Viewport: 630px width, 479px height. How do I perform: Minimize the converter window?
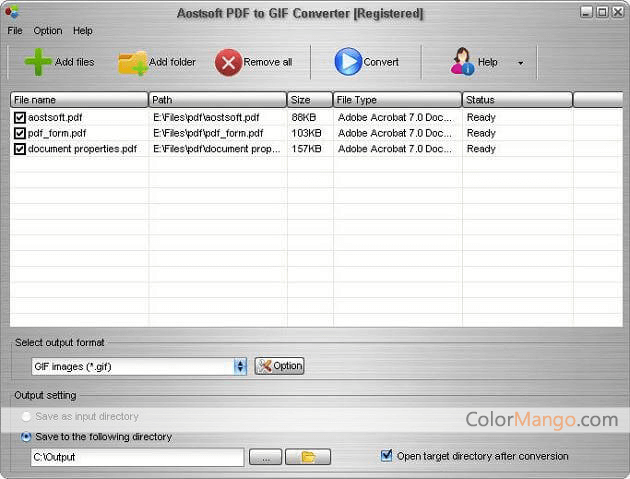click(x=587, y=12)
